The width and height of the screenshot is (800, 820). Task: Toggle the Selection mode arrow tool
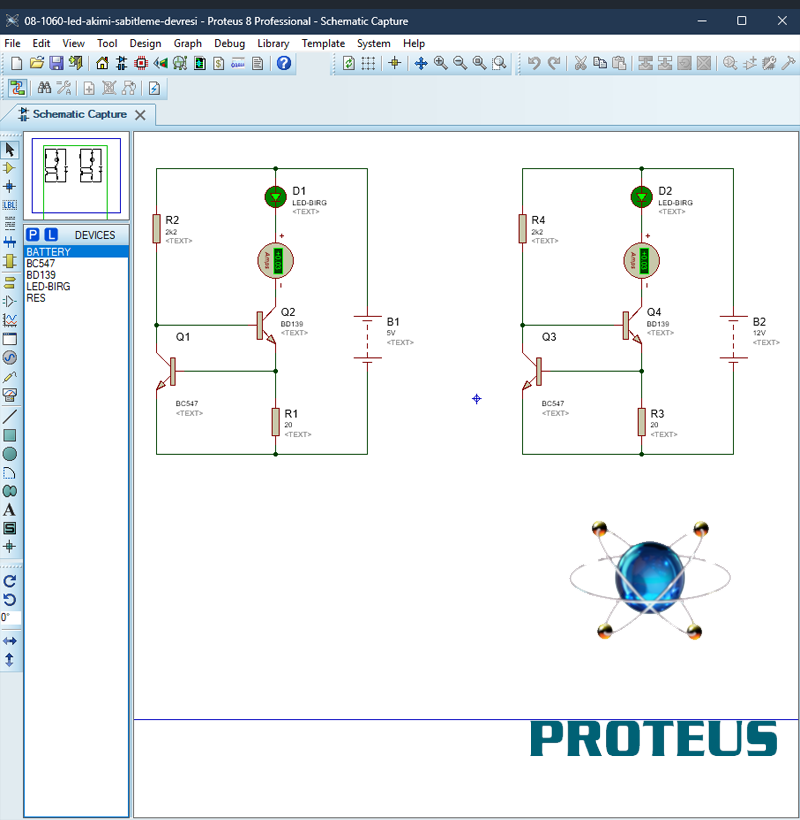[10, 149]
